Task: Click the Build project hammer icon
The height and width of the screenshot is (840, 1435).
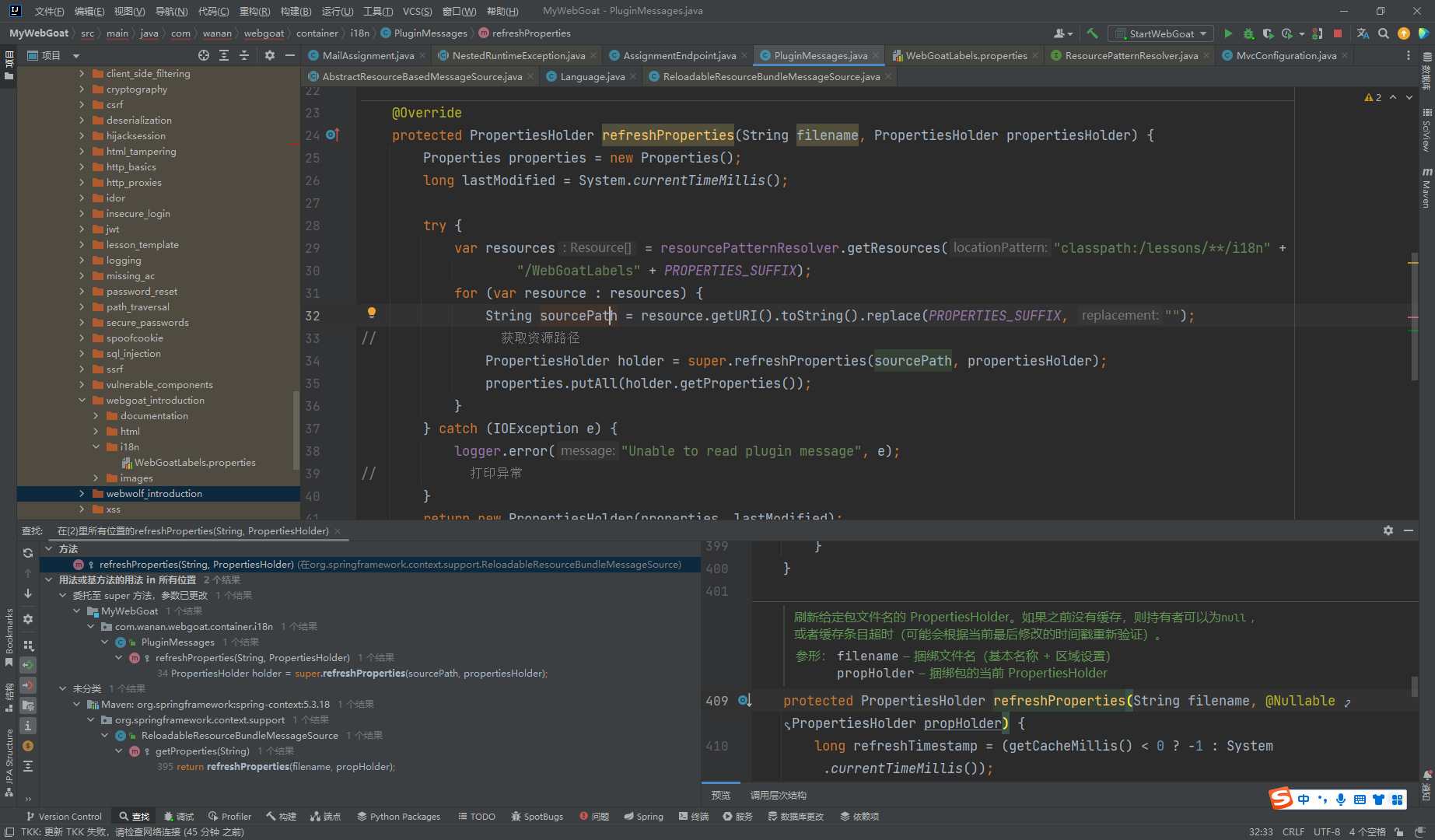Action: [1092, 33]
